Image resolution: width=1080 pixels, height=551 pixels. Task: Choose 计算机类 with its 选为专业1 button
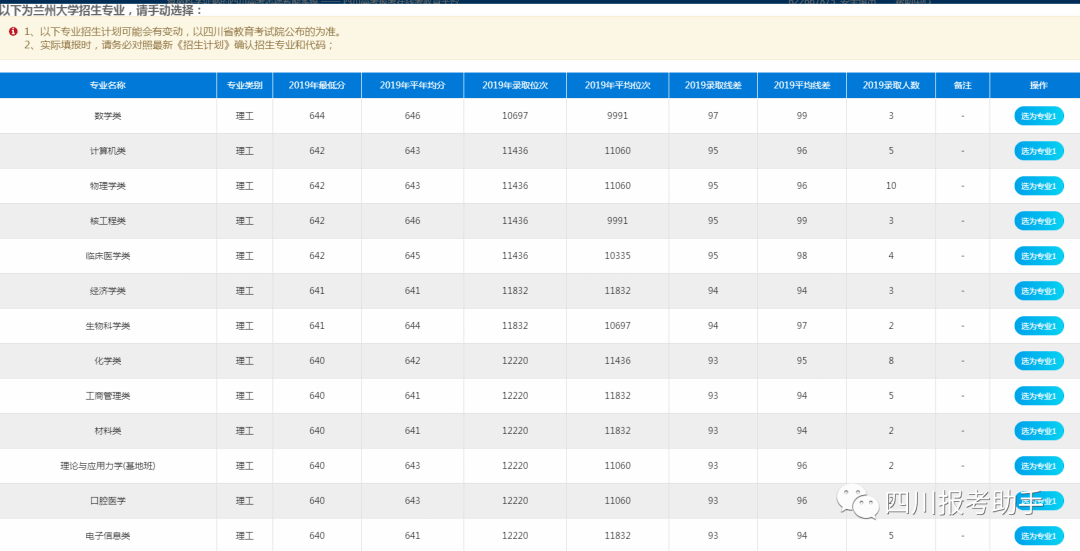pyautogui.click(x=1038, y=151)
